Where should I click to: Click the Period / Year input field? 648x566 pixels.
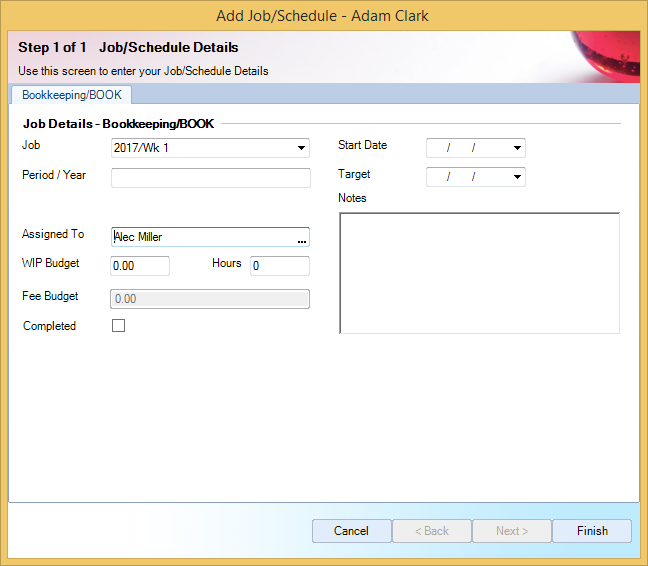point(211,178)
